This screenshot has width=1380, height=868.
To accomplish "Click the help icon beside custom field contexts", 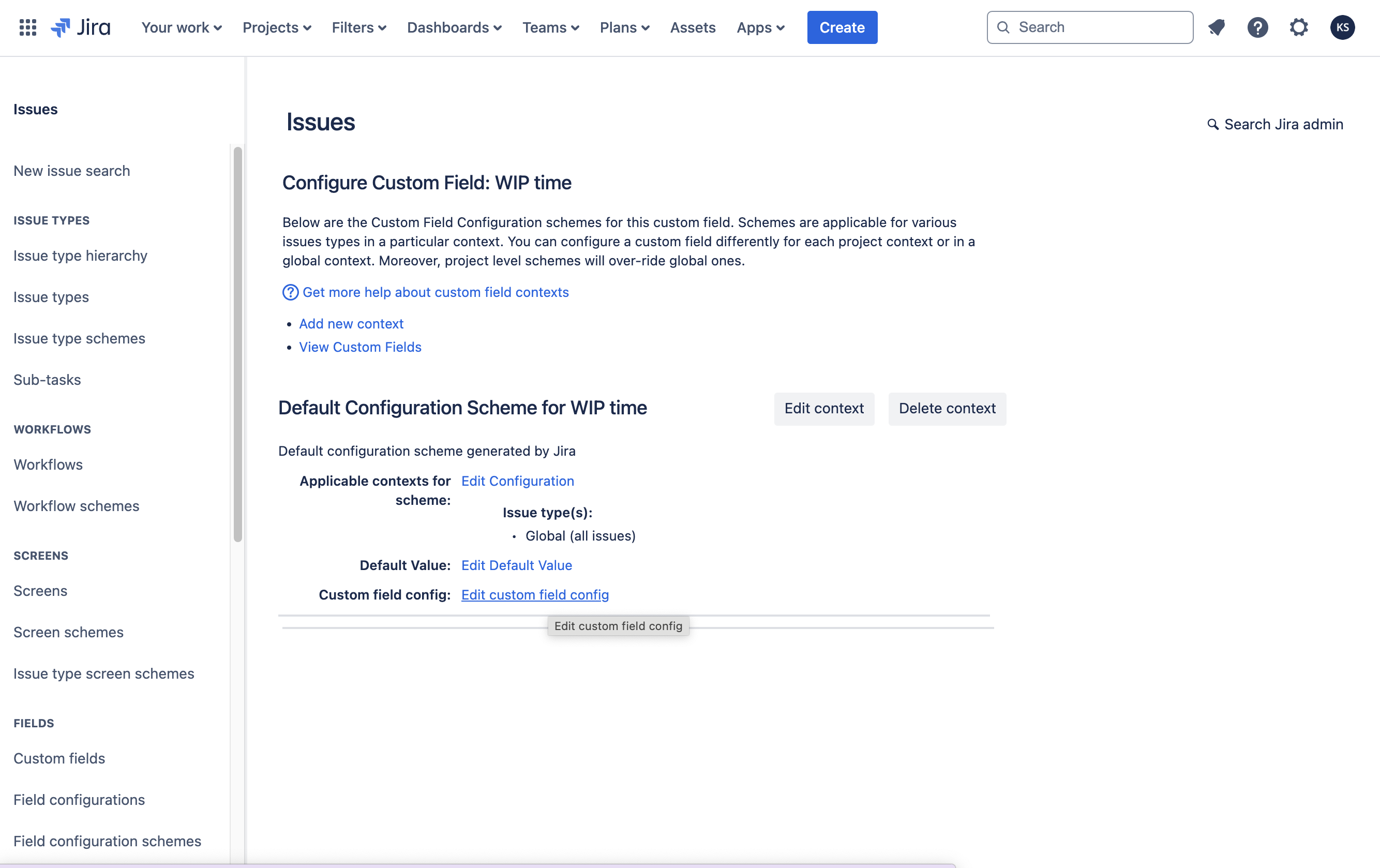I will 290,292.
